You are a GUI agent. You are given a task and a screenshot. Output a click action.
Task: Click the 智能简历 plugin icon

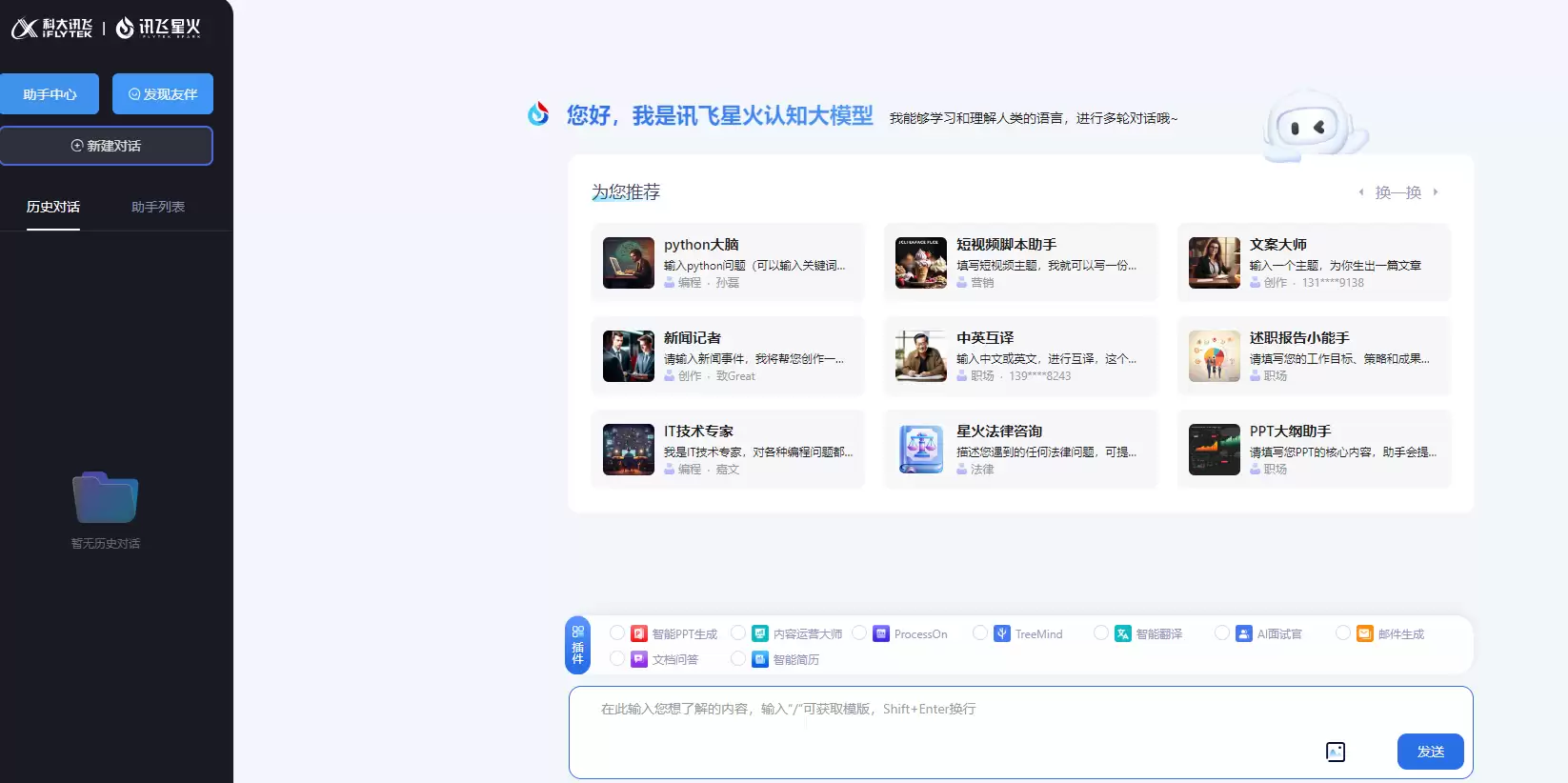760,659
